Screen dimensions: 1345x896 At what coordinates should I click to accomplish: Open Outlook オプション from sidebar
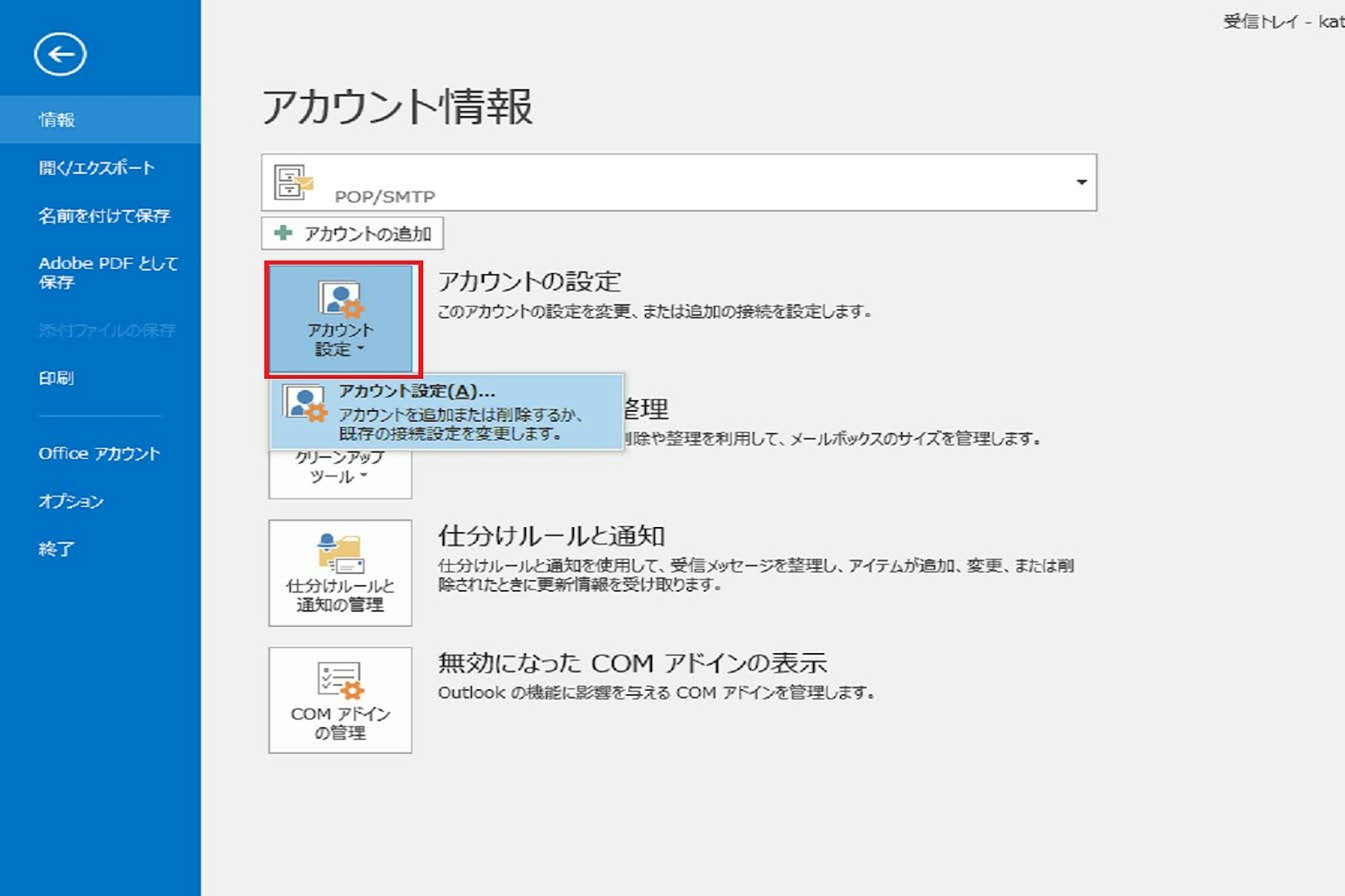(71, 501)
